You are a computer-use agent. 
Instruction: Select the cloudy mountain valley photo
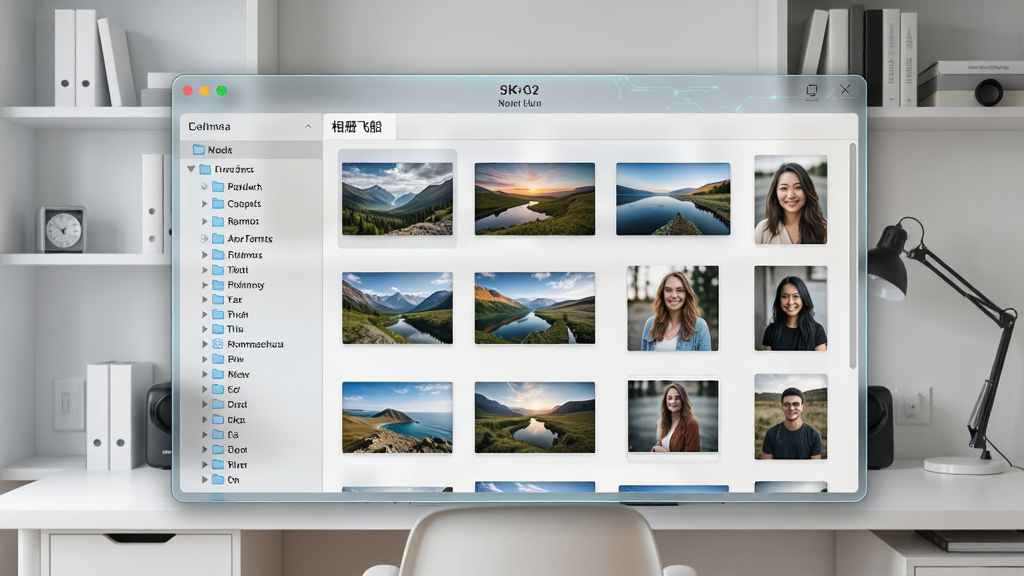click(x=397, y=199)
